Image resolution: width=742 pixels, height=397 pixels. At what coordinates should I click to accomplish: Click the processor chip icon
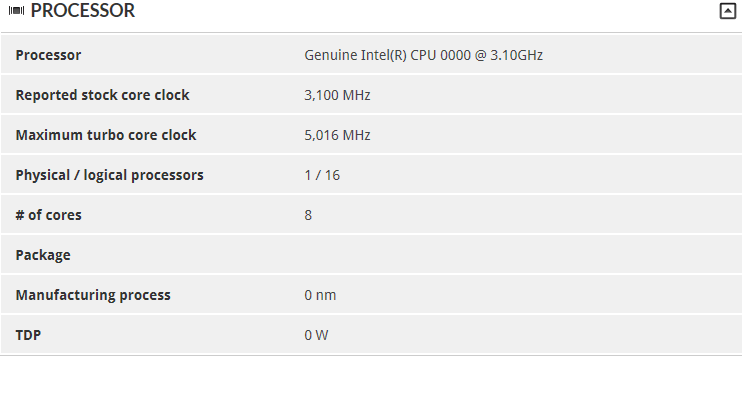tap(17, 10)
